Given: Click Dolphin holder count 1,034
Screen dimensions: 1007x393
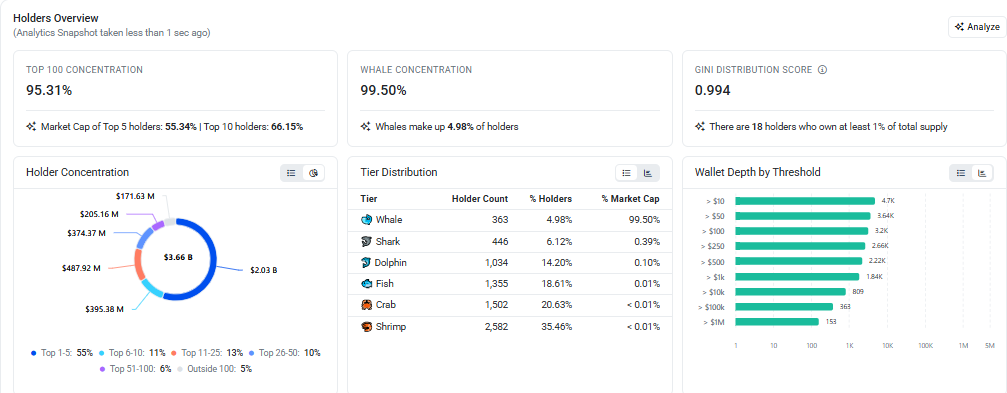Looking at the screenshot, I should click(x=496, y=263).
